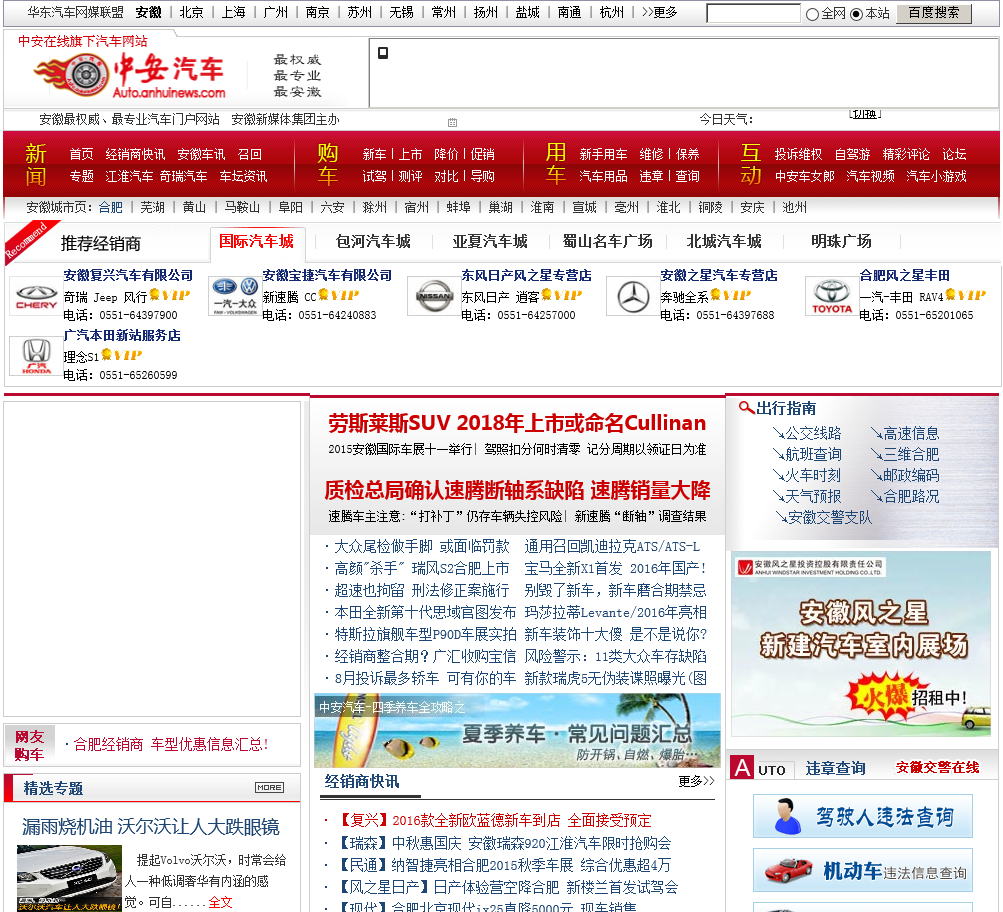Switch to the 明珠广场 tab
The image size is (1003, 912).
[841, 241]
